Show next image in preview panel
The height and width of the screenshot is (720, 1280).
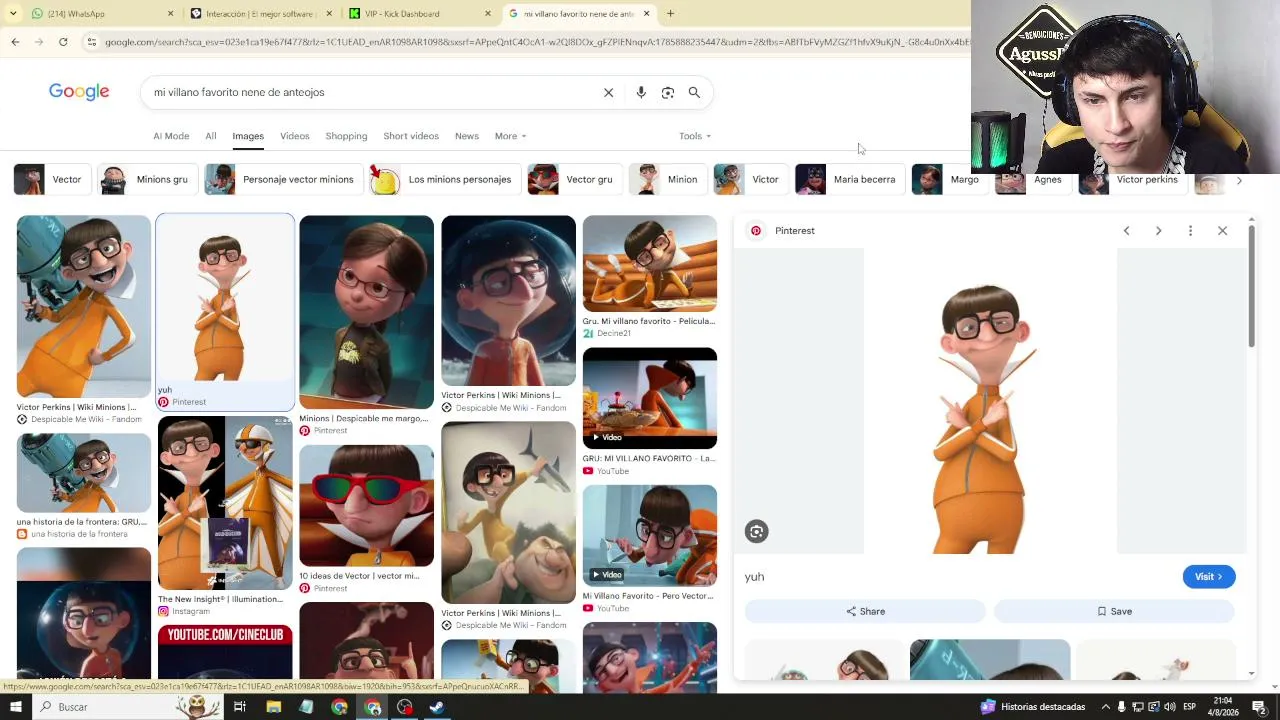(x=1158, y=231)
